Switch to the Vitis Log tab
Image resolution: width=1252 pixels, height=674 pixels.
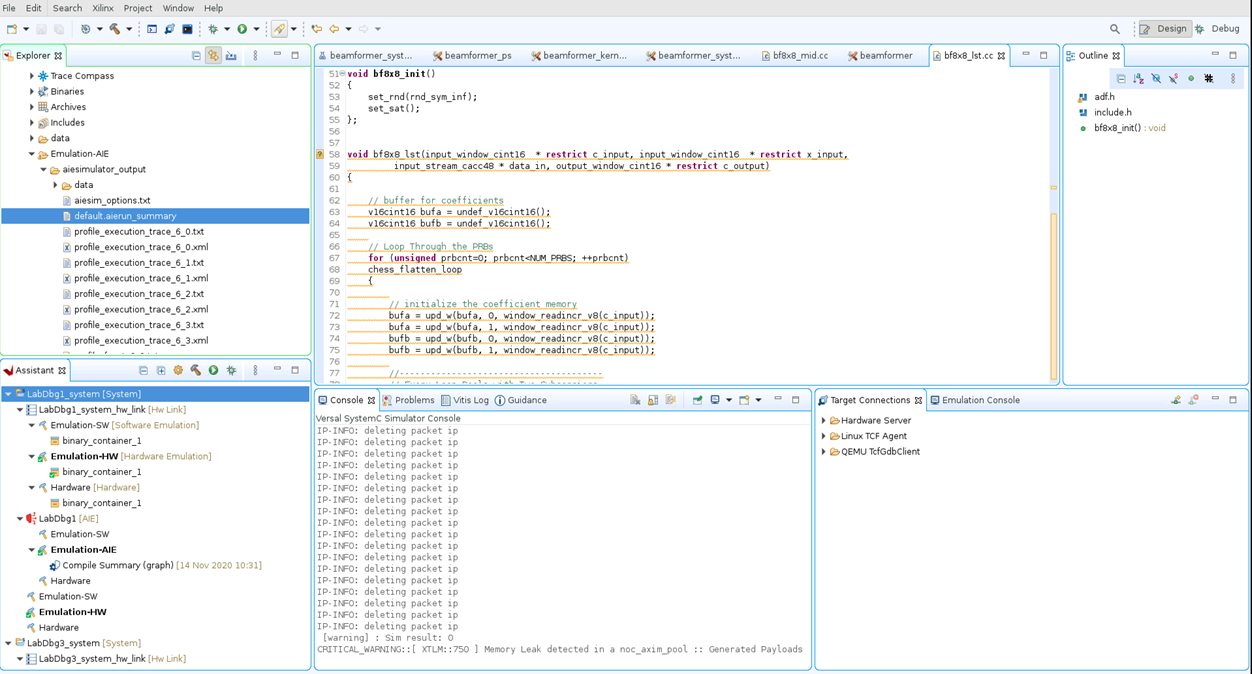tap(464, 400)
